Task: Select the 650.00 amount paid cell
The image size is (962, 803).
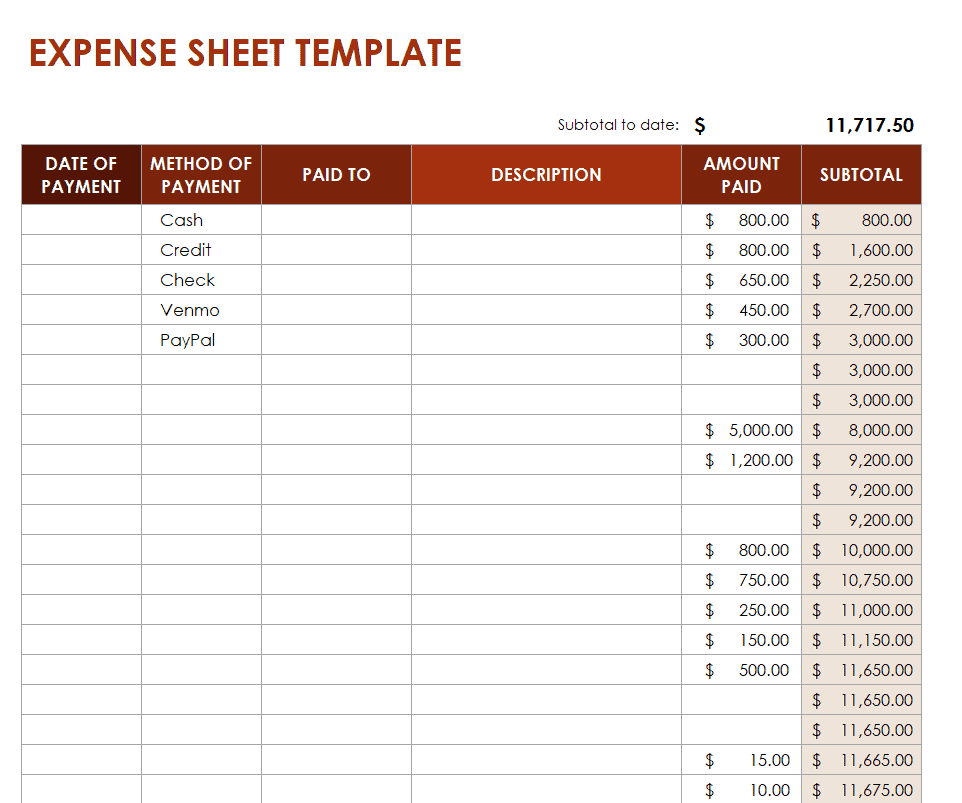Action: pos(741,280)
